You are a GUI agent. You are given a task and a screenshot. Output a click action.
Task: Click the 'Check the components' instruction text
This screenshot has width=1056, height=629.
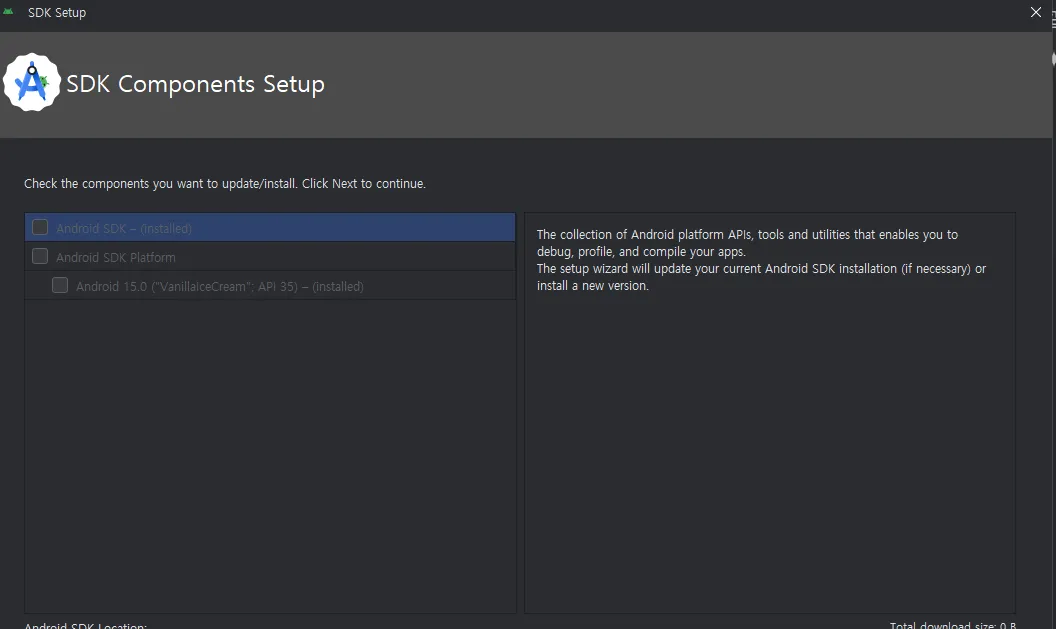pyautogui.click(x=225, y=184)
